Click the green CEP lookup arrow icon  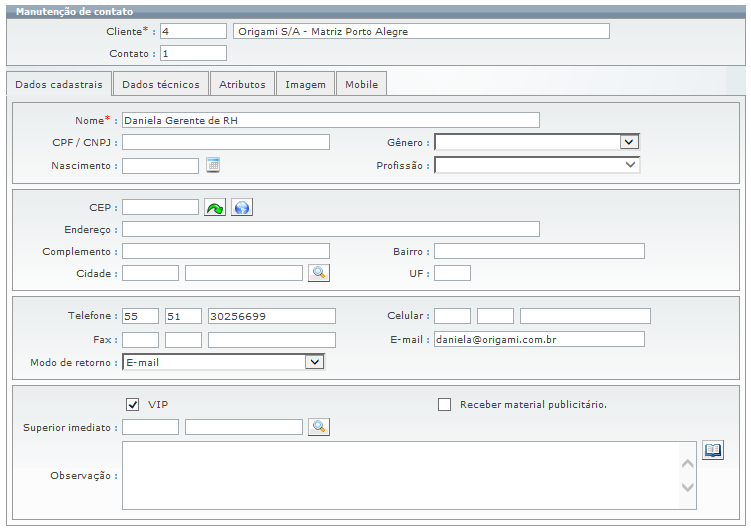pyautogui.click(x=215, y=207)
